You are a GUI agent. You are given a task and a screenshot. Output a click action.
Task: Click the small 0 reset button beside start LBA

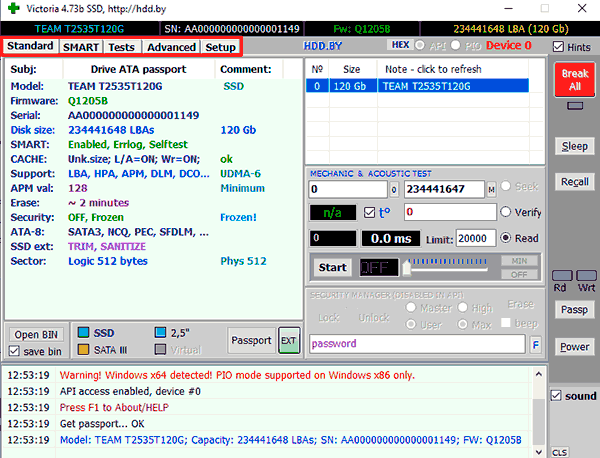pyautogui.click(x=394, y=190)
